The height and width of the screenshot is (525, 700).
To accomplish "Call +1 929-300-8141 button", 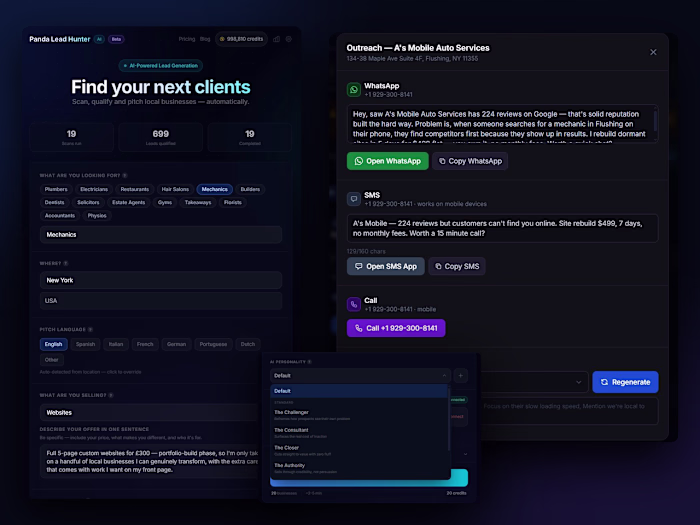I will [x=396, y=328].
